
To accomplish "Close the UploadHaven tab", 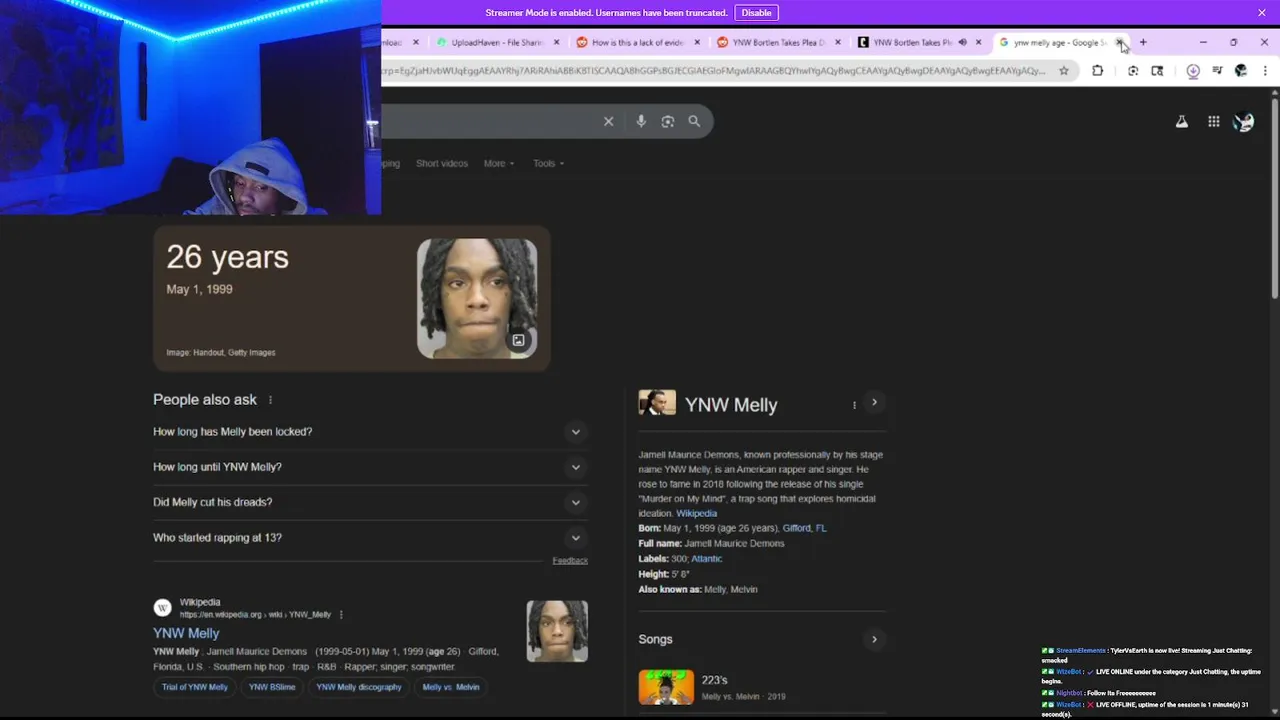I will [556, 43].
